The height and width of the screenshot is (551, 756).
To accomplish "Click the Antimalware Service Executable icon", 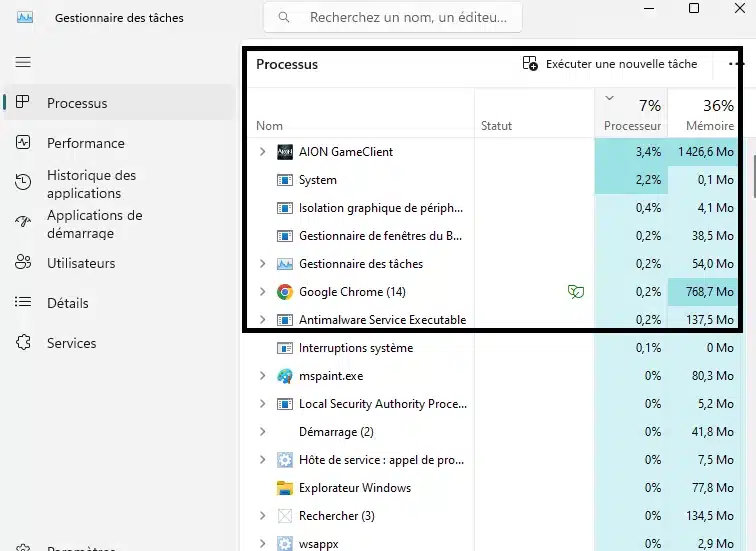I will point(285,320).
